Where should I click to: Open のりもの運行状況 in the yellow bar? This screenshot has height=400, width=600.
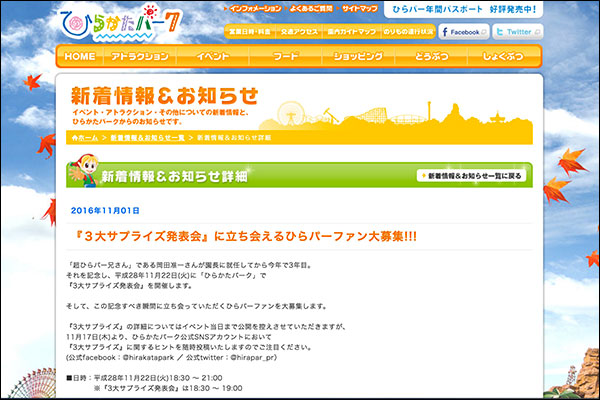[x=408, y=32]
